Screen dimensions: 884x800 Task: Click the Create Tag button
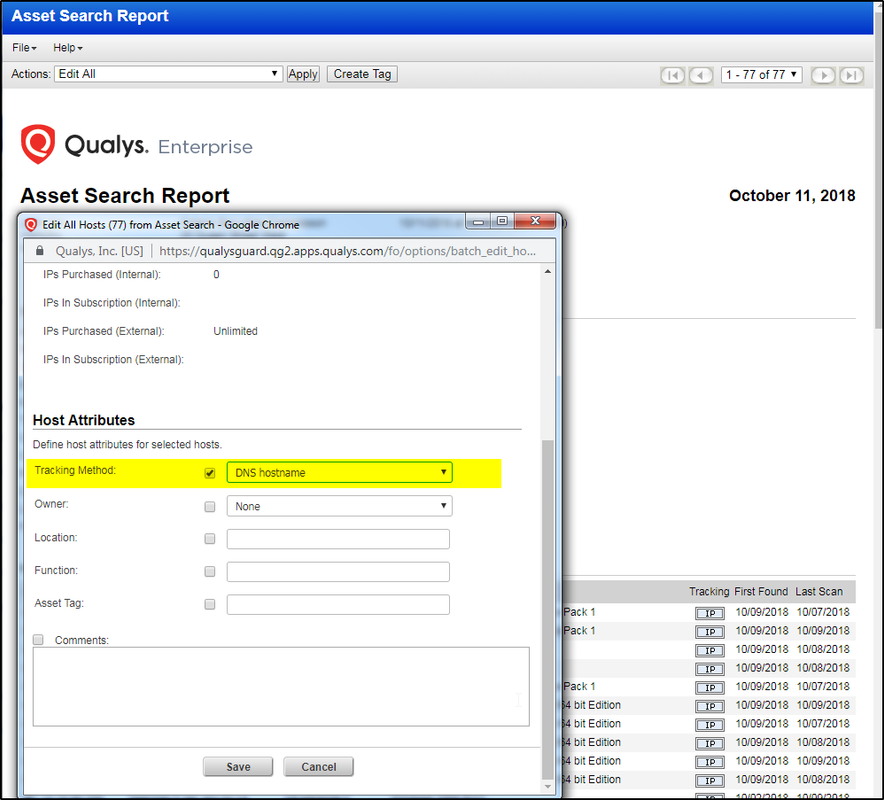coord(362,74)
